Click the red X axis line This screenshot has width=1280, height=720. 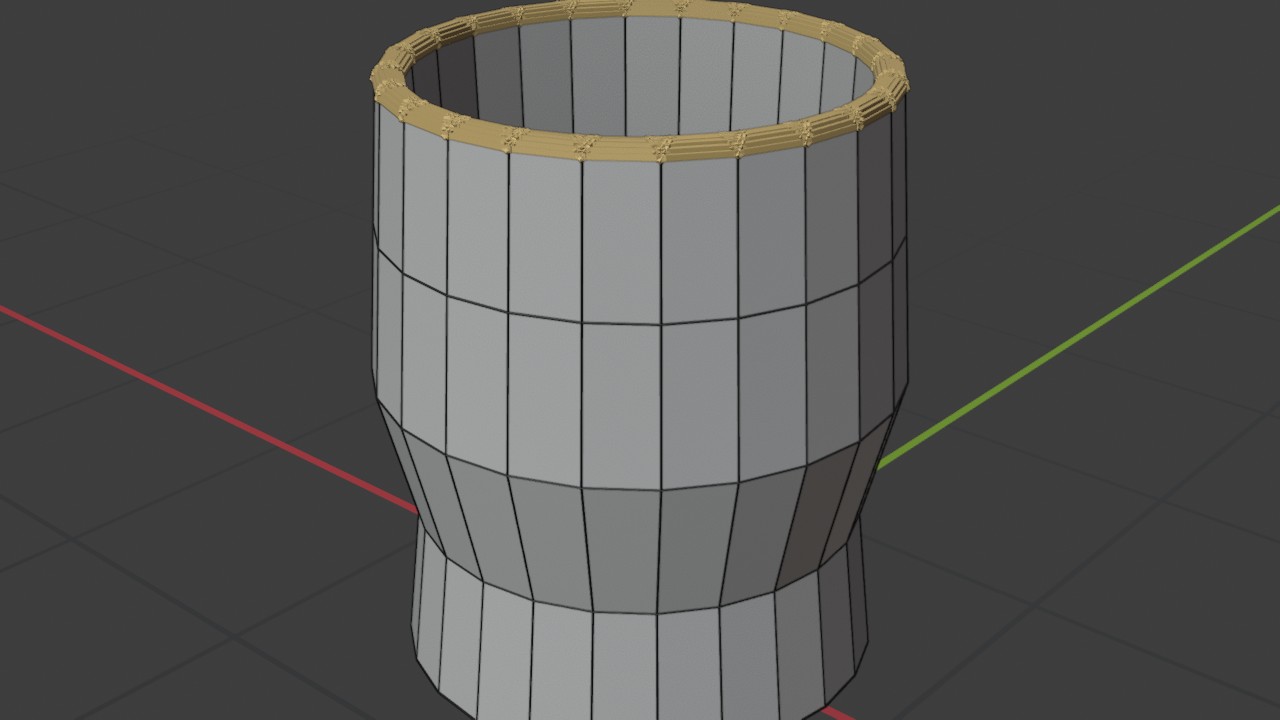[208, 409]
